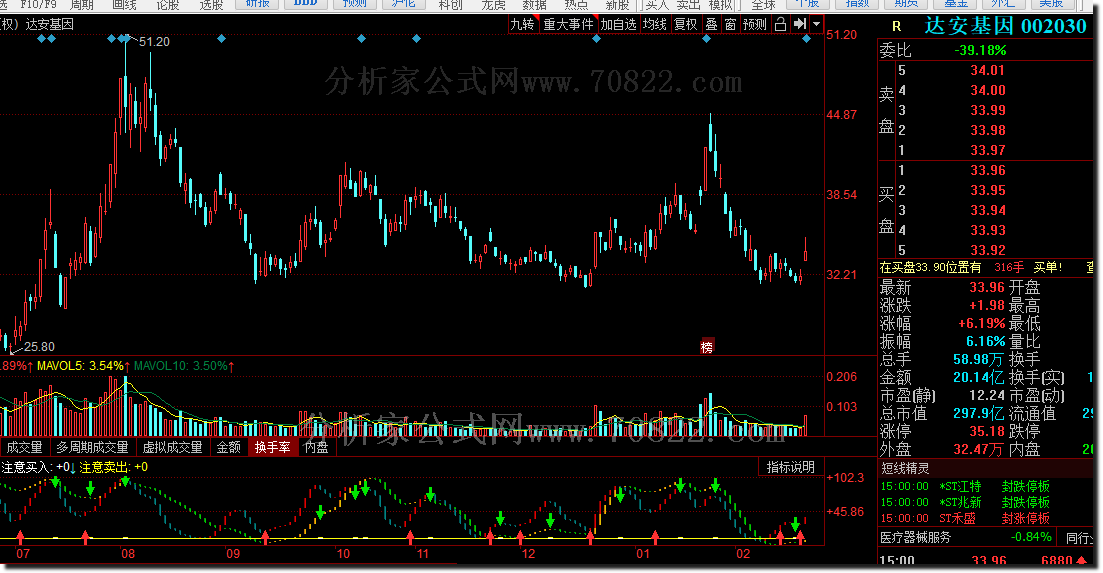The width and height of the screenshot is (1103, 573).
Task: Click the 预测 button in chart toolbar
Action: [755, 24]
